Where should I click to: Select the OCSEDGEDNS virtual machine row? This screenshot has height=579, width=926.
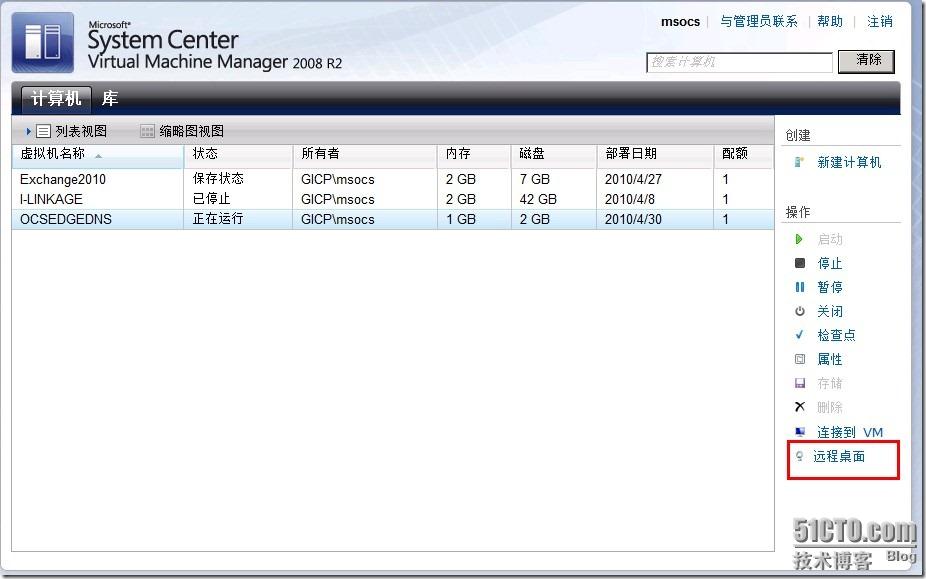tap(393, 219)
